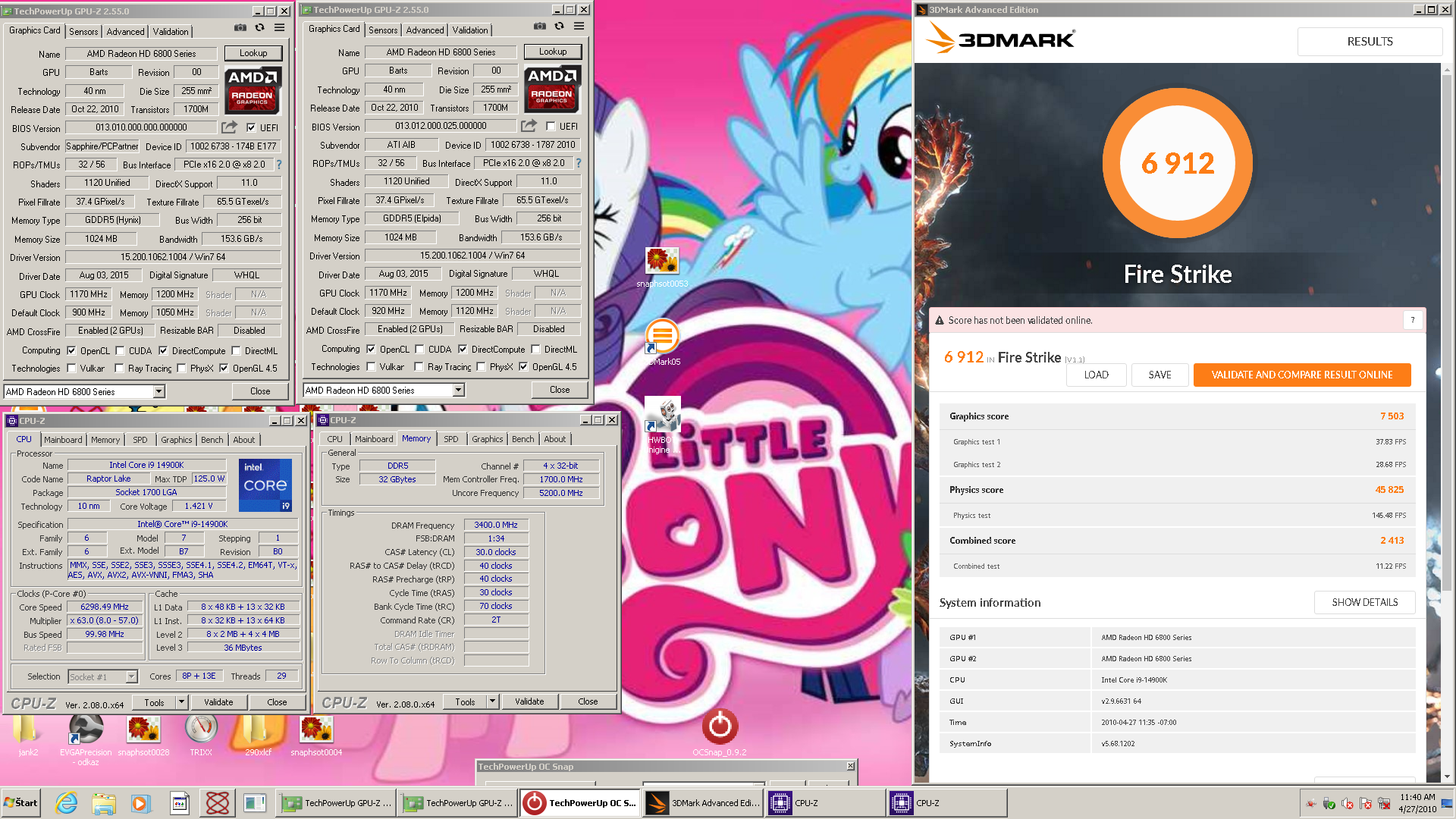Click the help question mark in 3DMark warning
The width and height of the screenshot is (1456, 819).
[1412, 320]
